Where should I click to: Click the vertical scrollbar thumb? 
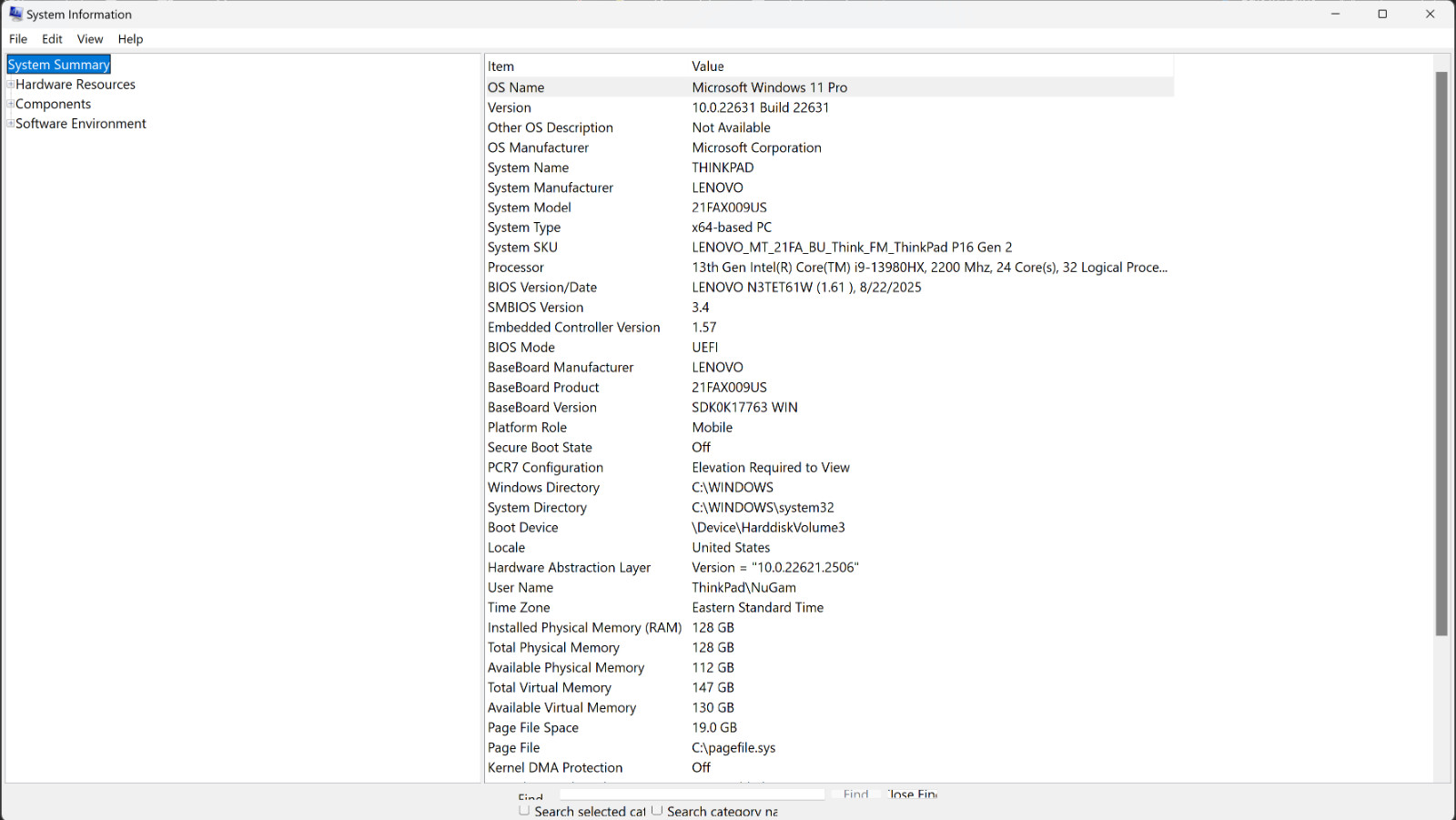coord(1441,353)
